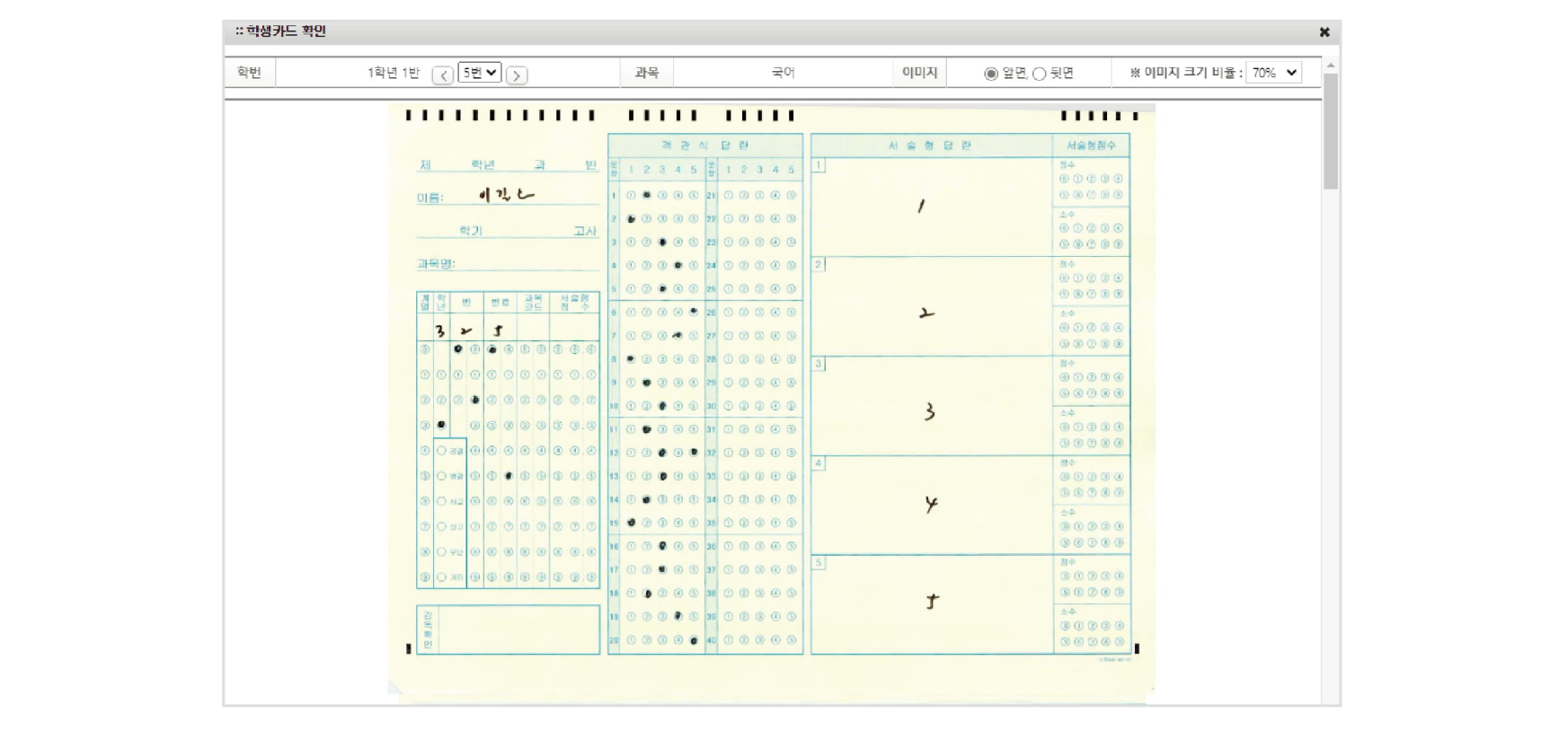Click the 이미지 label cell
1568x740 pixels.
pyautogui.click(x=919, y=73)
